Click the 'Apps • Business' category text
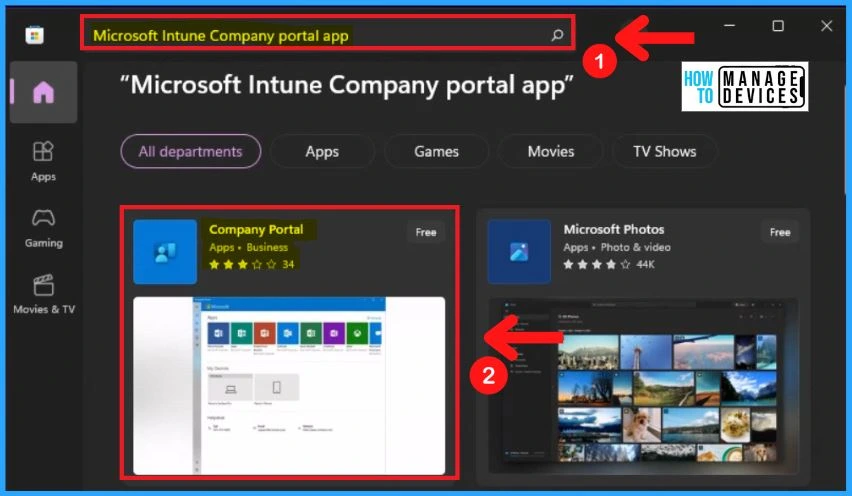 248,247
